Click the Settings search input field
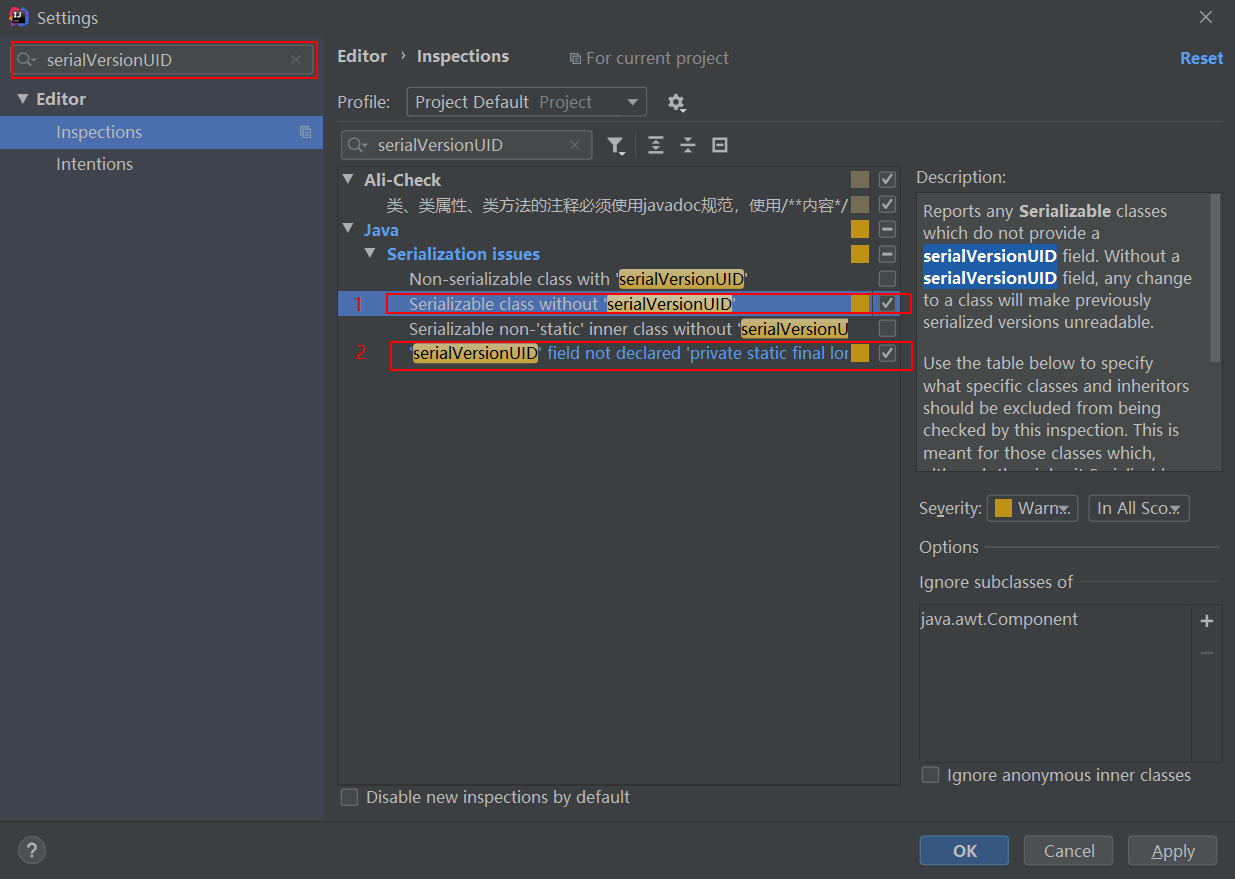1235x879 pixels. (x=164, y=60)
